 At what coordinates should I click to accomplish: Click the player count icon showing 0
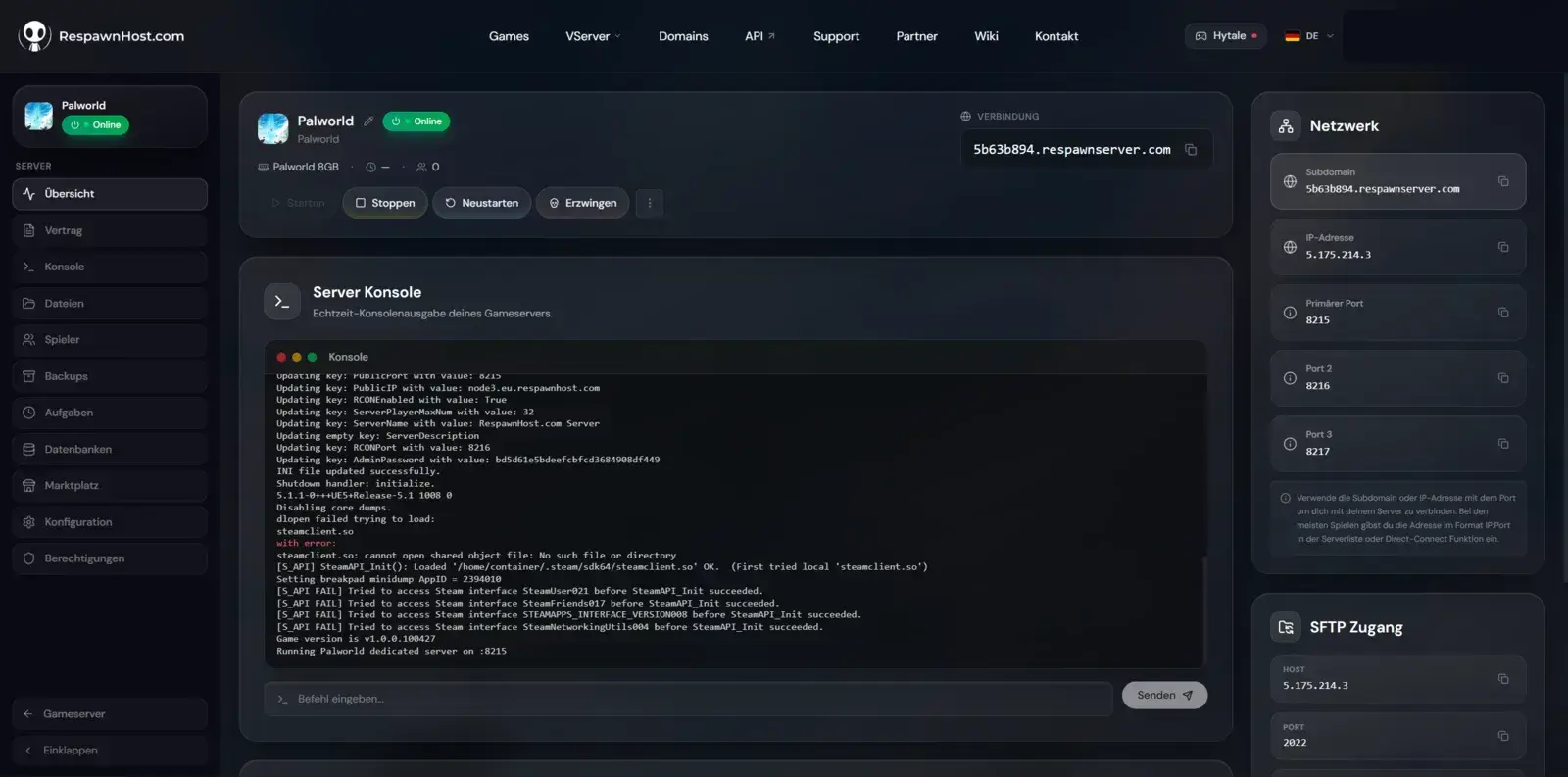421,167
